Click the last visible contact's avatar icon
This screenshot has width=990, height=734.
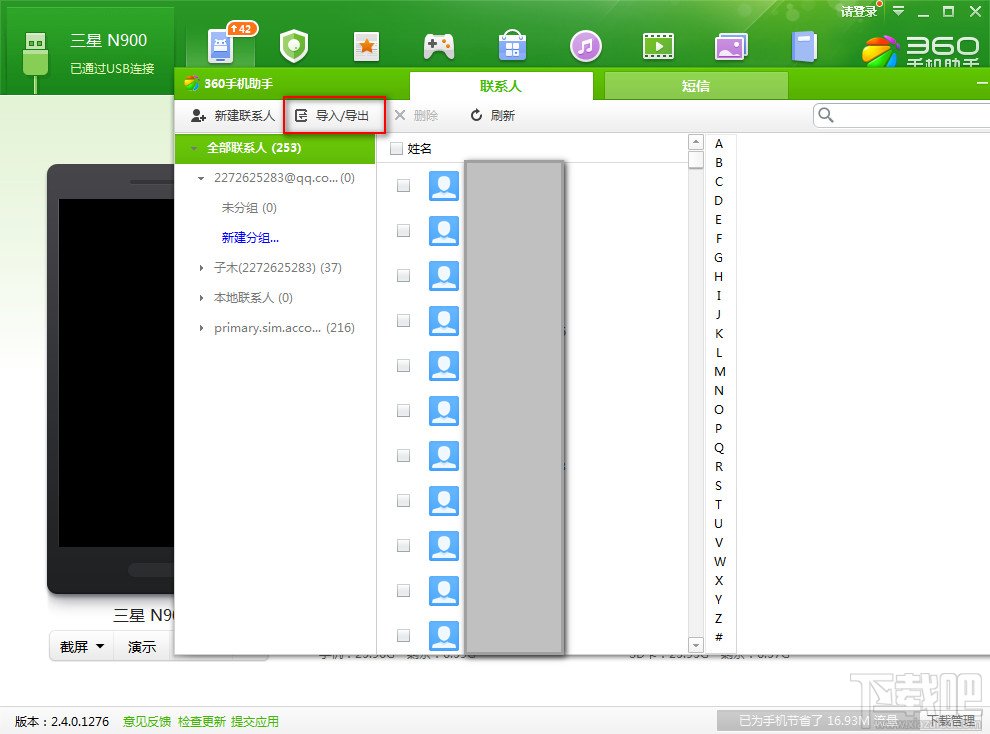(444, 636)
